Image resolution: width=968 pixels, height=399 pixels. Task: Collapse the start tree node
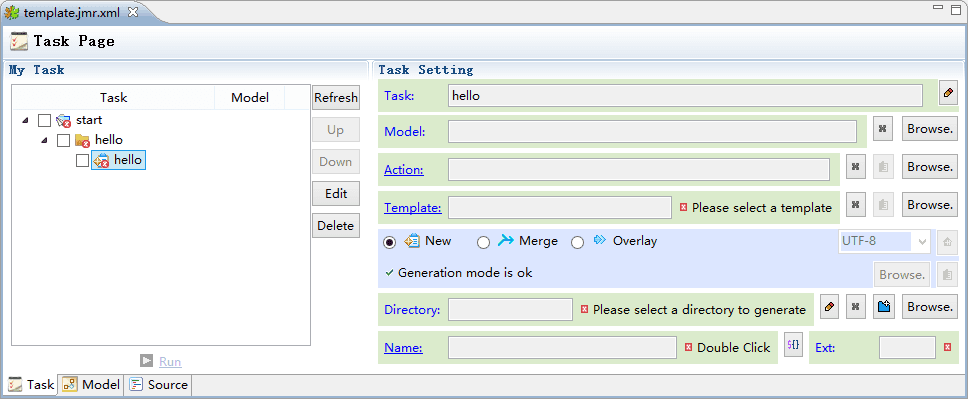coord(25,120)
